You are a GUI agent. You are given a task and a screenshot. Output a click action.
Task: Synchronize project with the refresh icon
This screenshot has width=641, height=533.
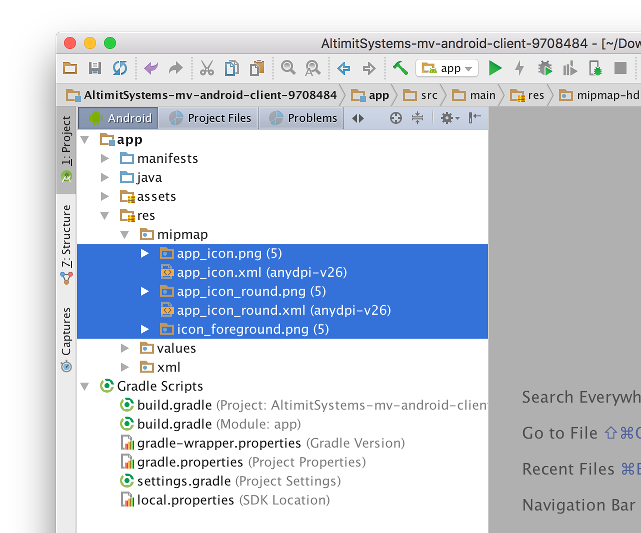tap(120, 68)
